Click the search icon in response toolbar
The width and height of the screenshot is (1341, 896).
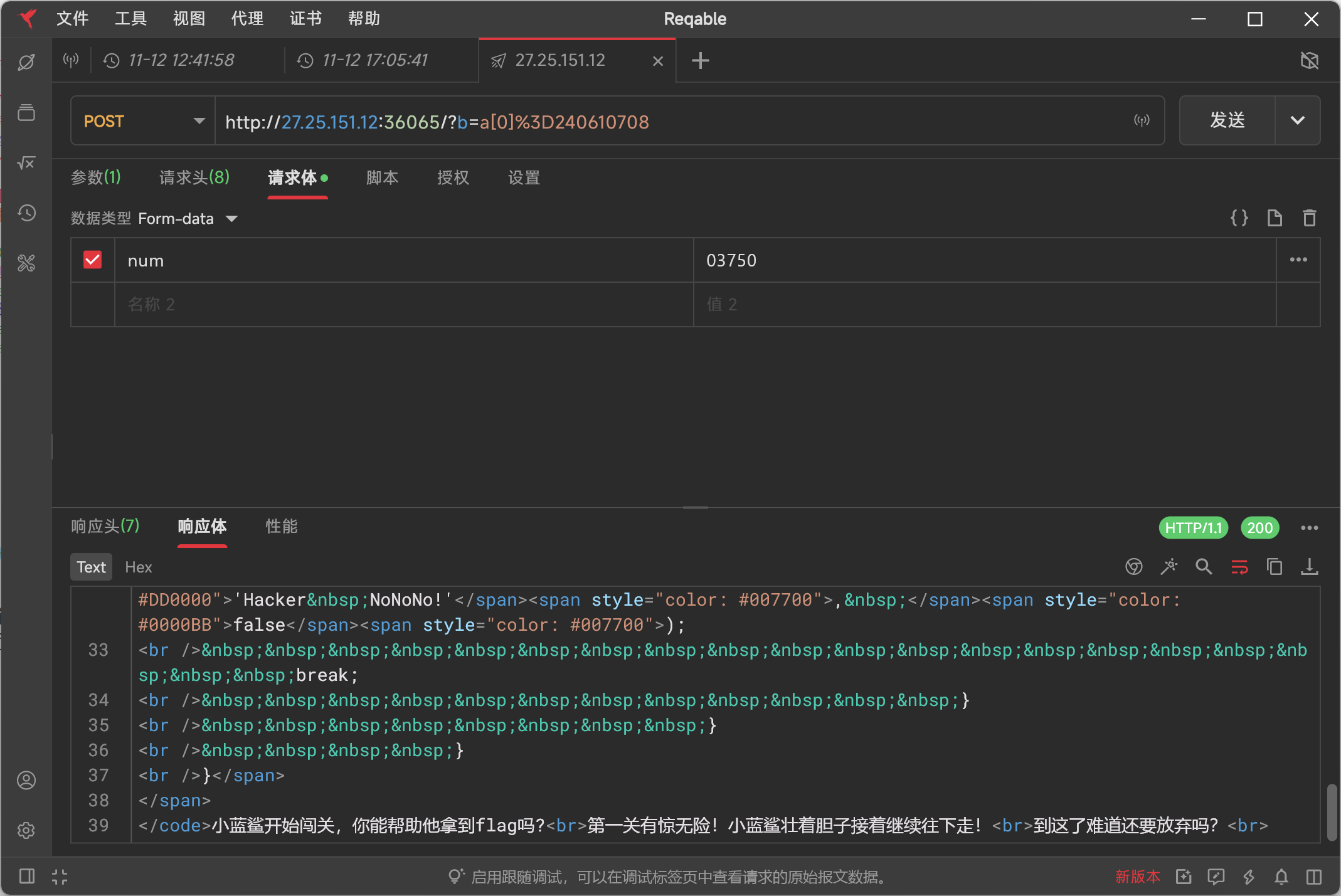click(1204, 567)
